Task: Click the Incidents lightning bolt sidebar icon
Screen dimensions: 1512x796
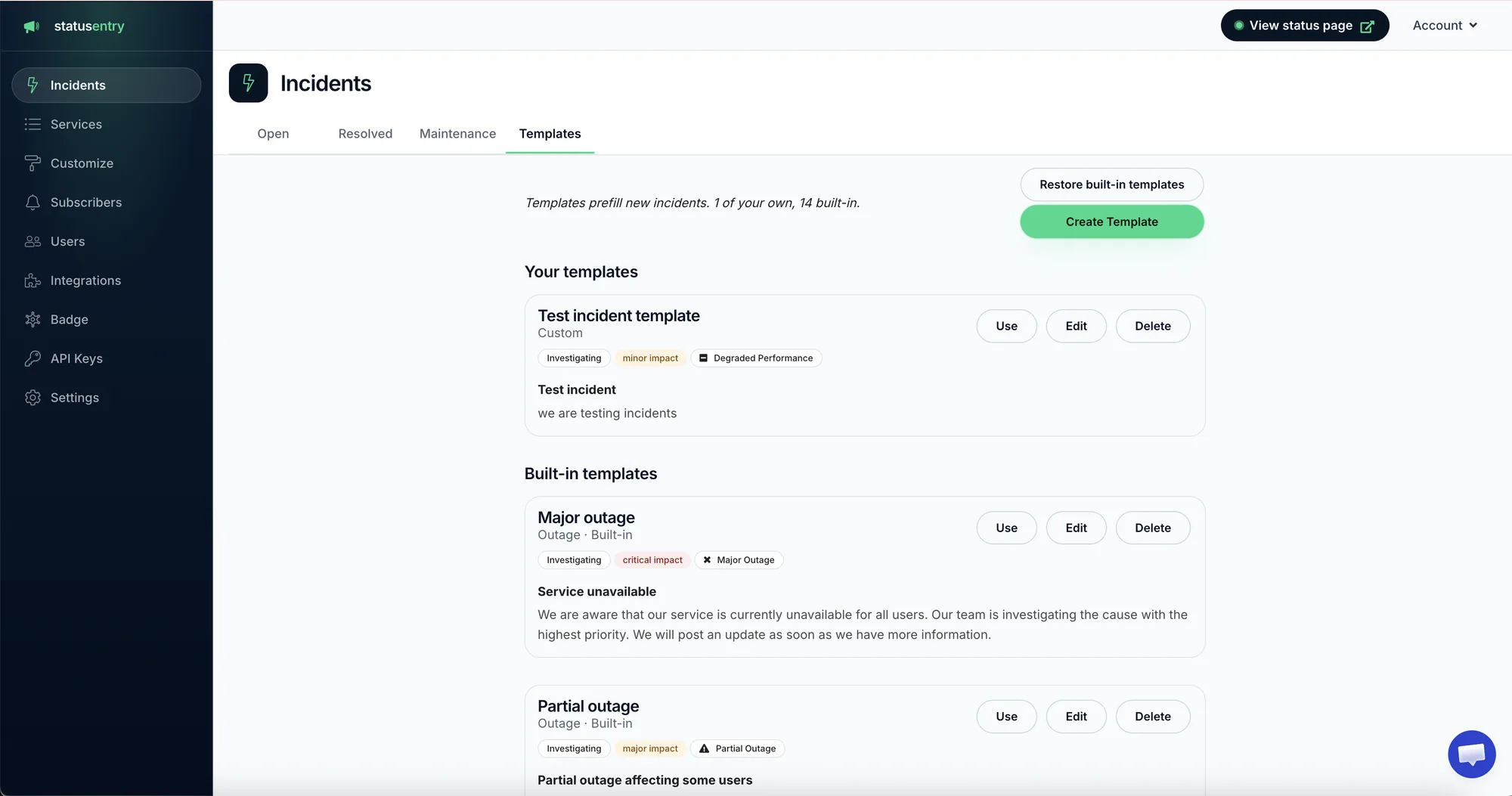Action: click(33, 85)
